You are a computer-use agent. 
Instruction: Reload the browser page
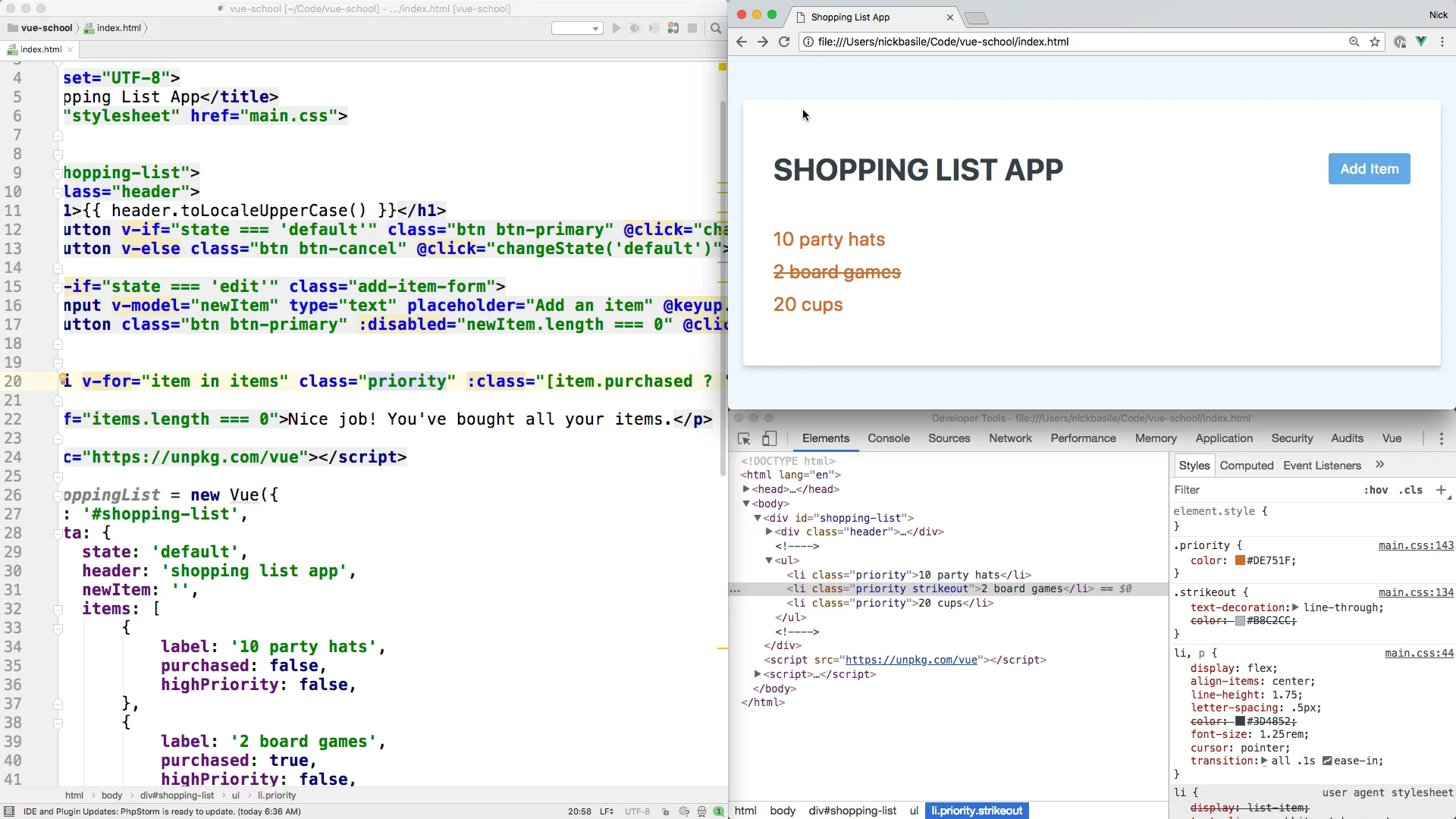point(784,42)
